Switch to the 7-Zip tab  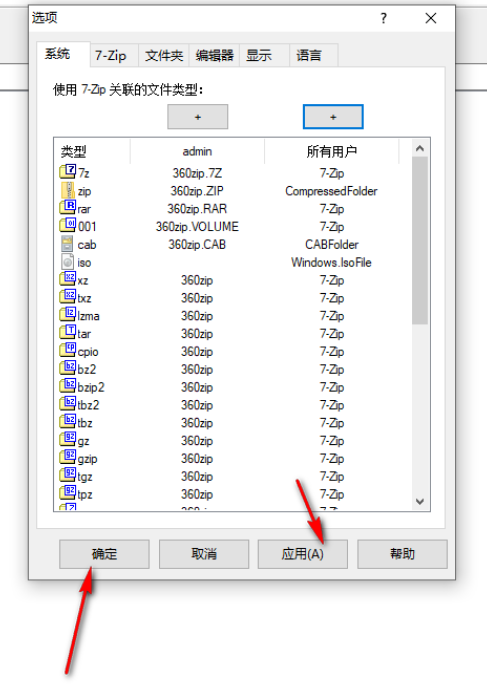tap(114, 56)
